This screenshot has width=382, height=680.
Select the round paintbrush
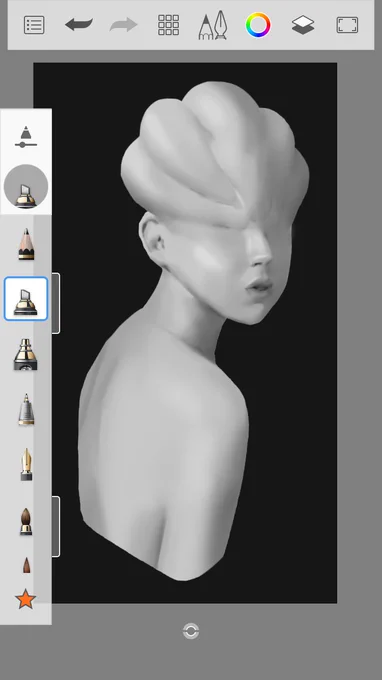[26, 521]
